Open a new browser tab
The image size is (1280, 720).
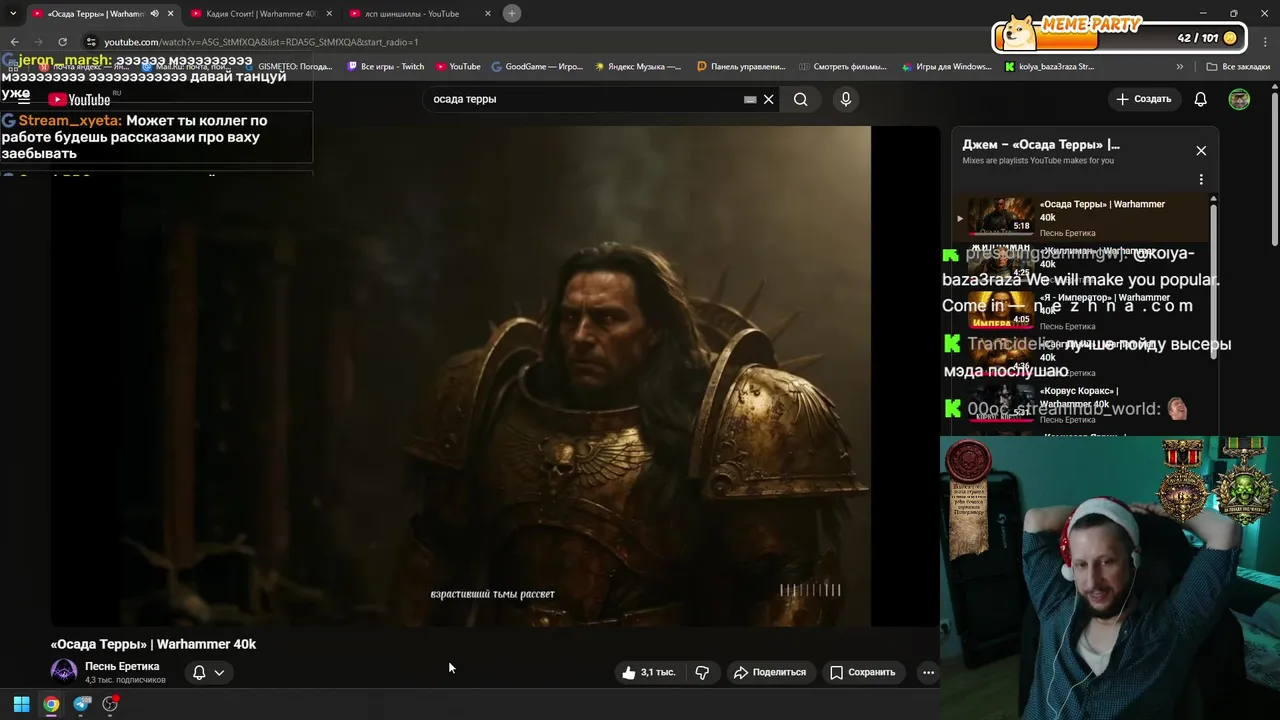pos(512,13)
